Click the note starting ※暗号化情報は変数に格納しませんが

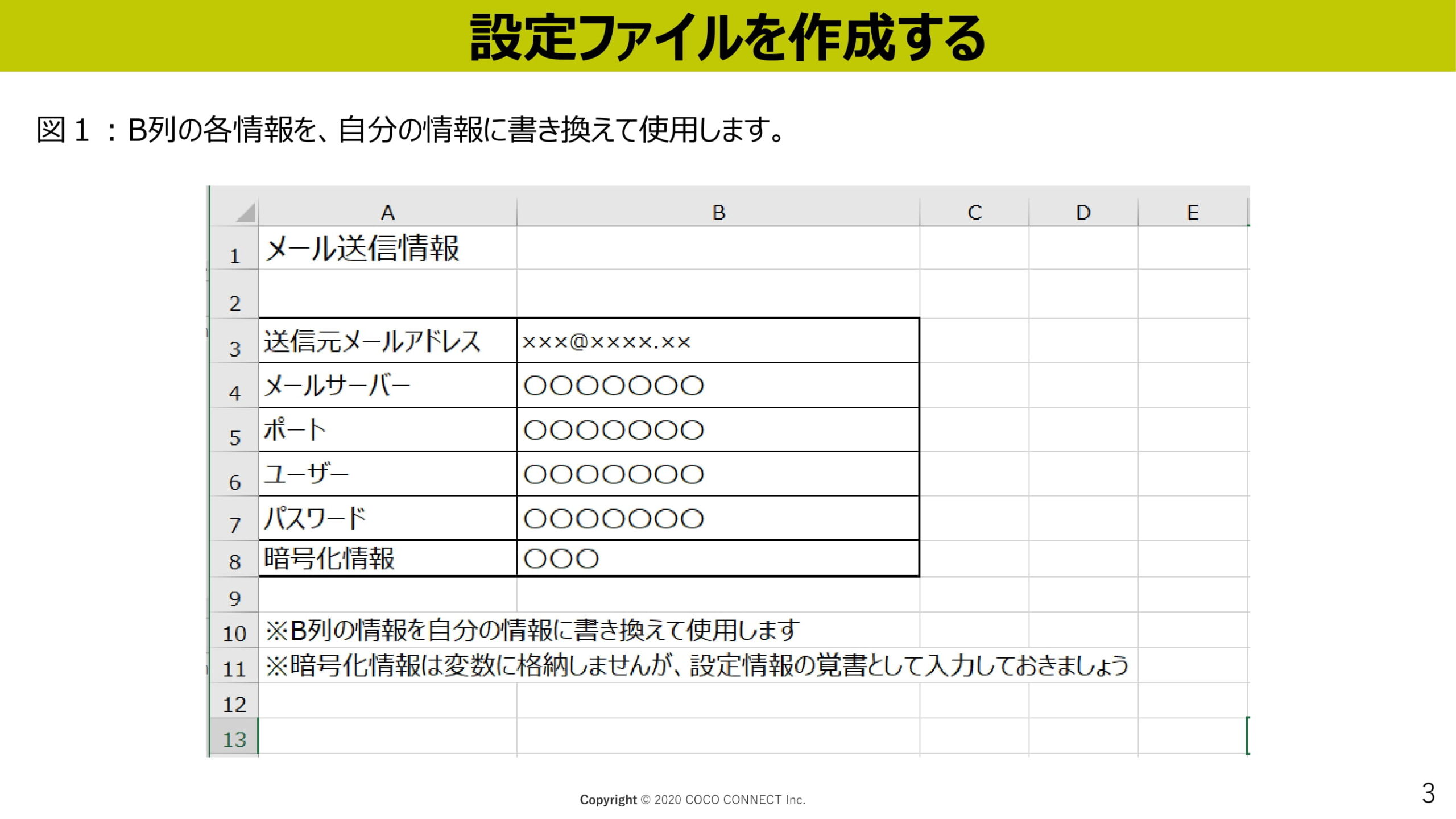697,665
